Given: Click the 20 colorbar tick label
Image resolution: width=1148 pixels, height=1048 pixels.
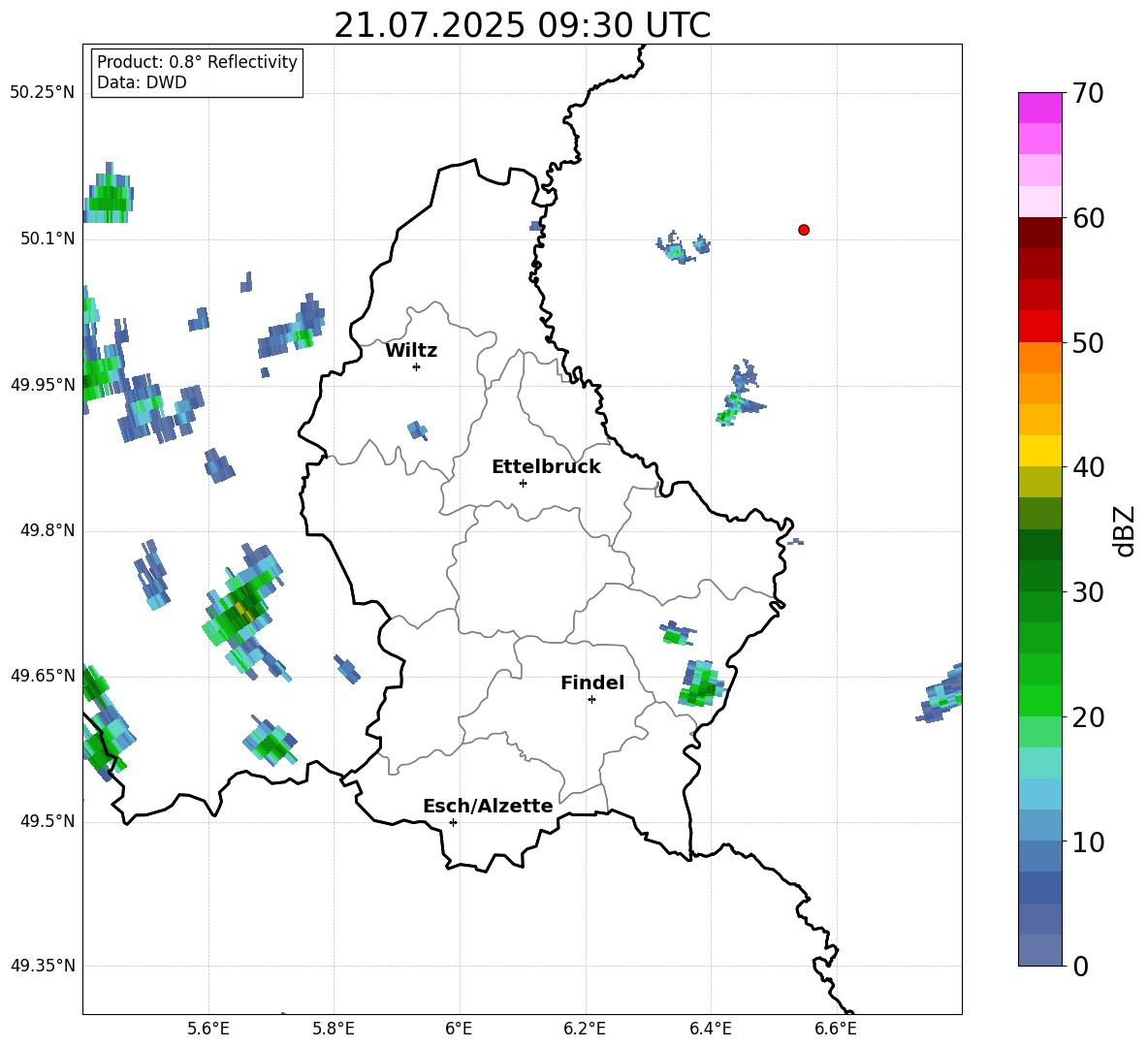Looking at the screenshot, I should pos(1088,716).
